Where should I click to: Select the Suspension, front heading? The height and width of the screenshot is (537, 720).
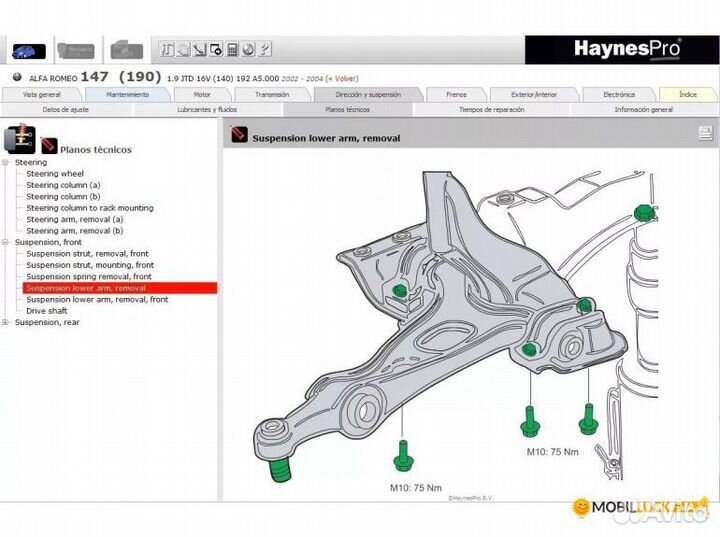tap(48, 243)
